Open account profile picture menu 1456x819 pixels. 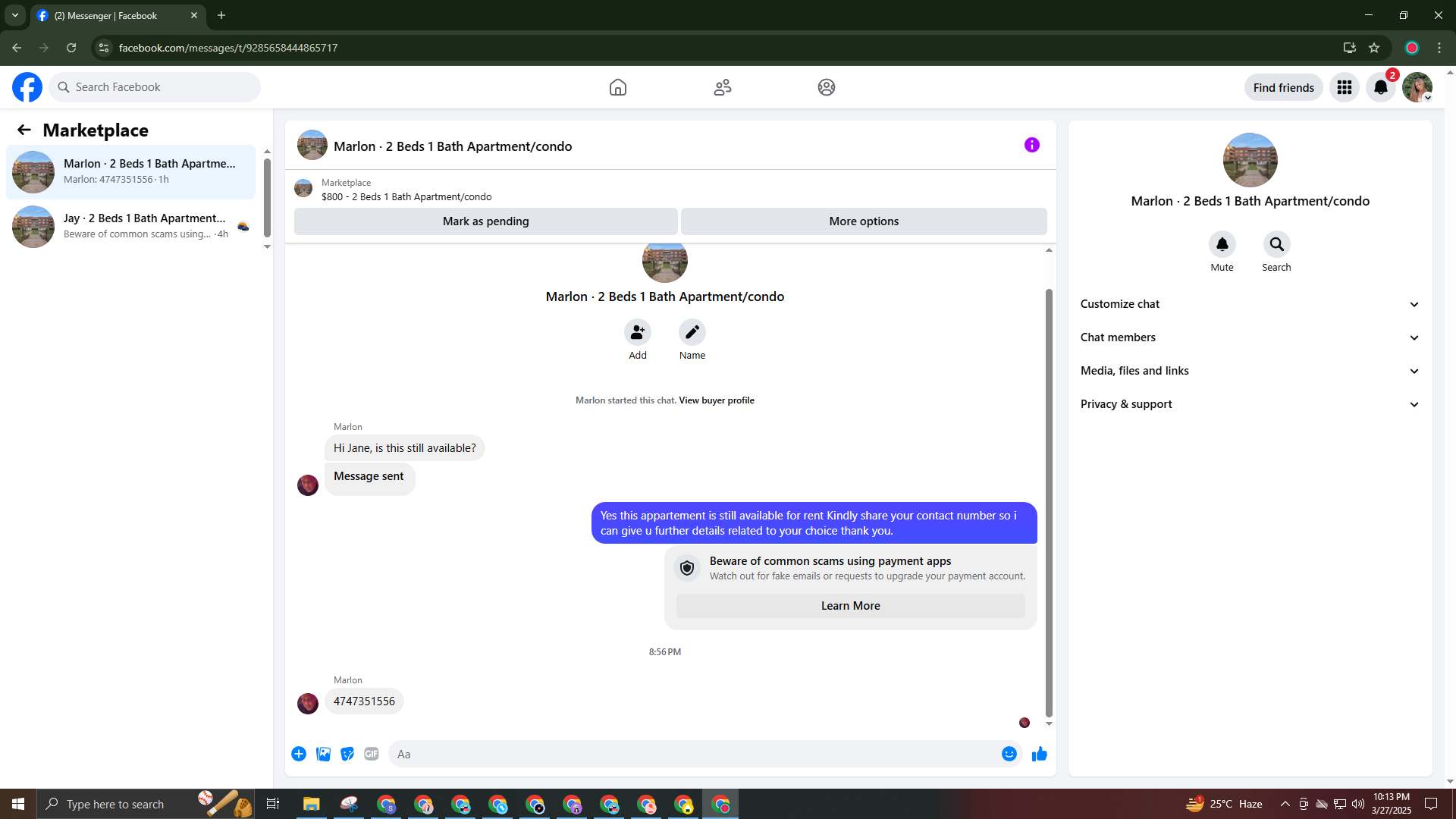(x=1417, y=87)
